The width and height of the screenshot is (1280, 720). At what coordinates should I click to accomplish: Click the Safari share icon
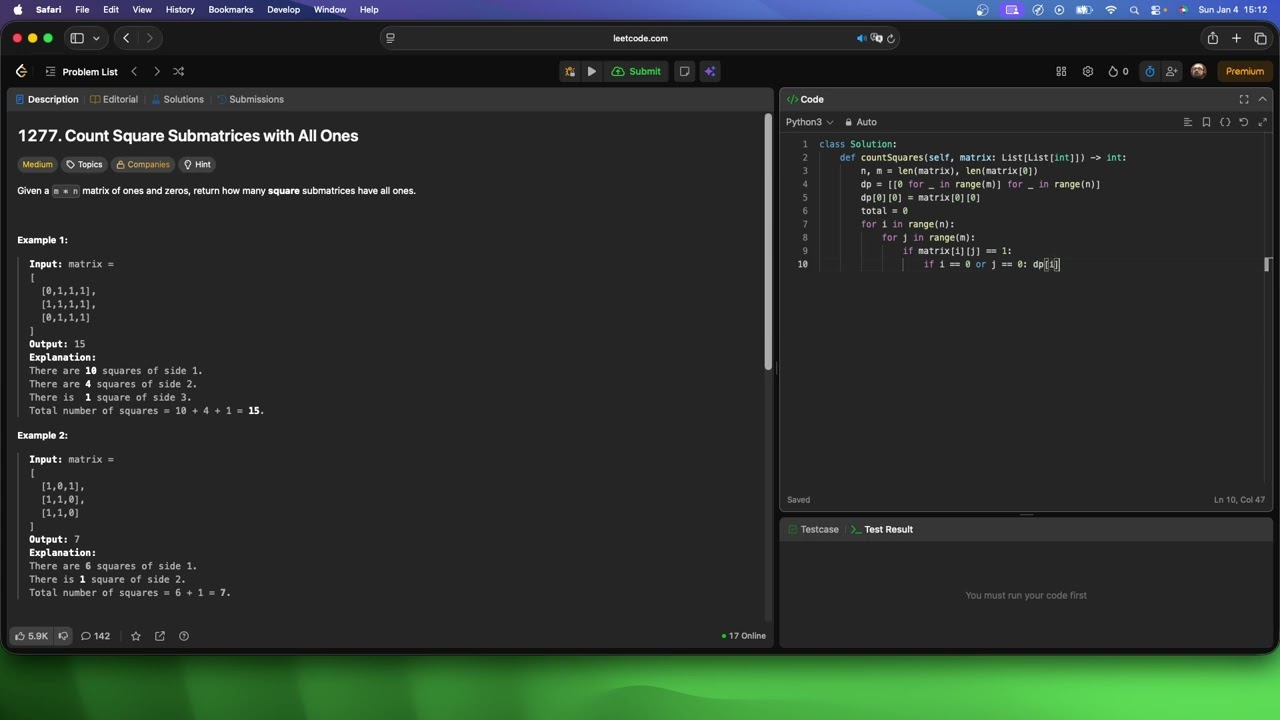pos(1212,38)
